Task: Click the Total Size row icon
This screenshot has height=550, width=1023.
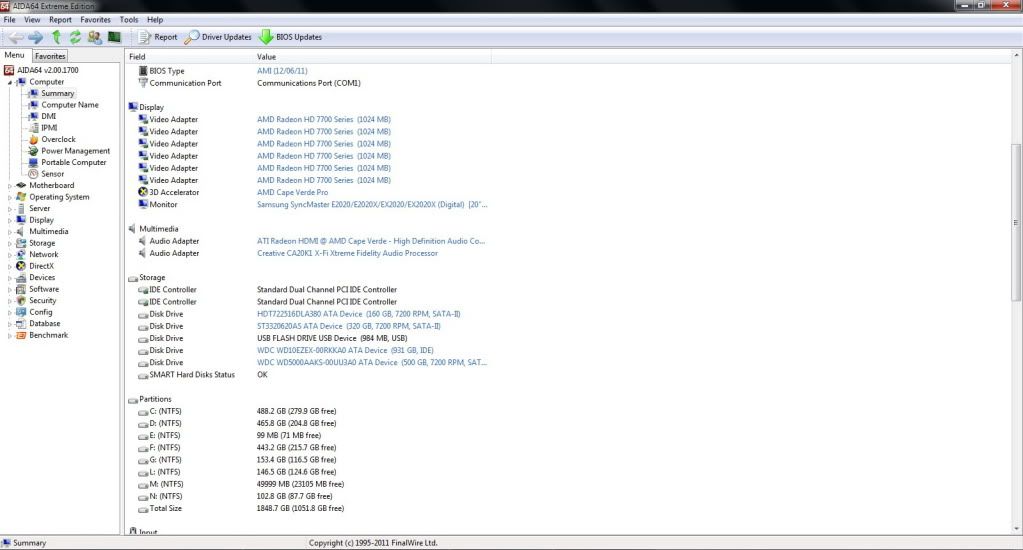Action: (143, 509)
